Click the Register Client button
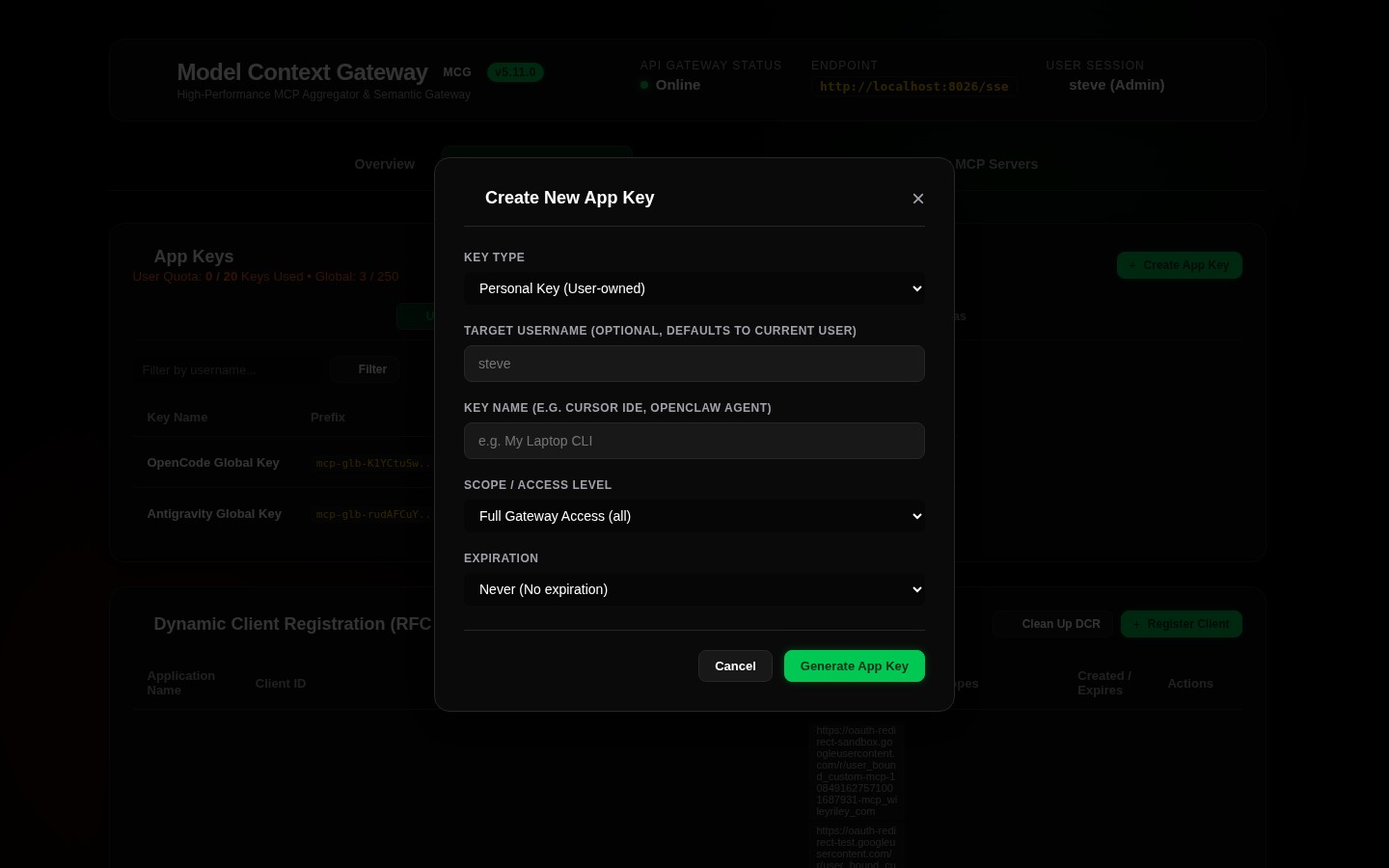The height and width of the screenshot is (868, 1389). (x=1182, y=624)
